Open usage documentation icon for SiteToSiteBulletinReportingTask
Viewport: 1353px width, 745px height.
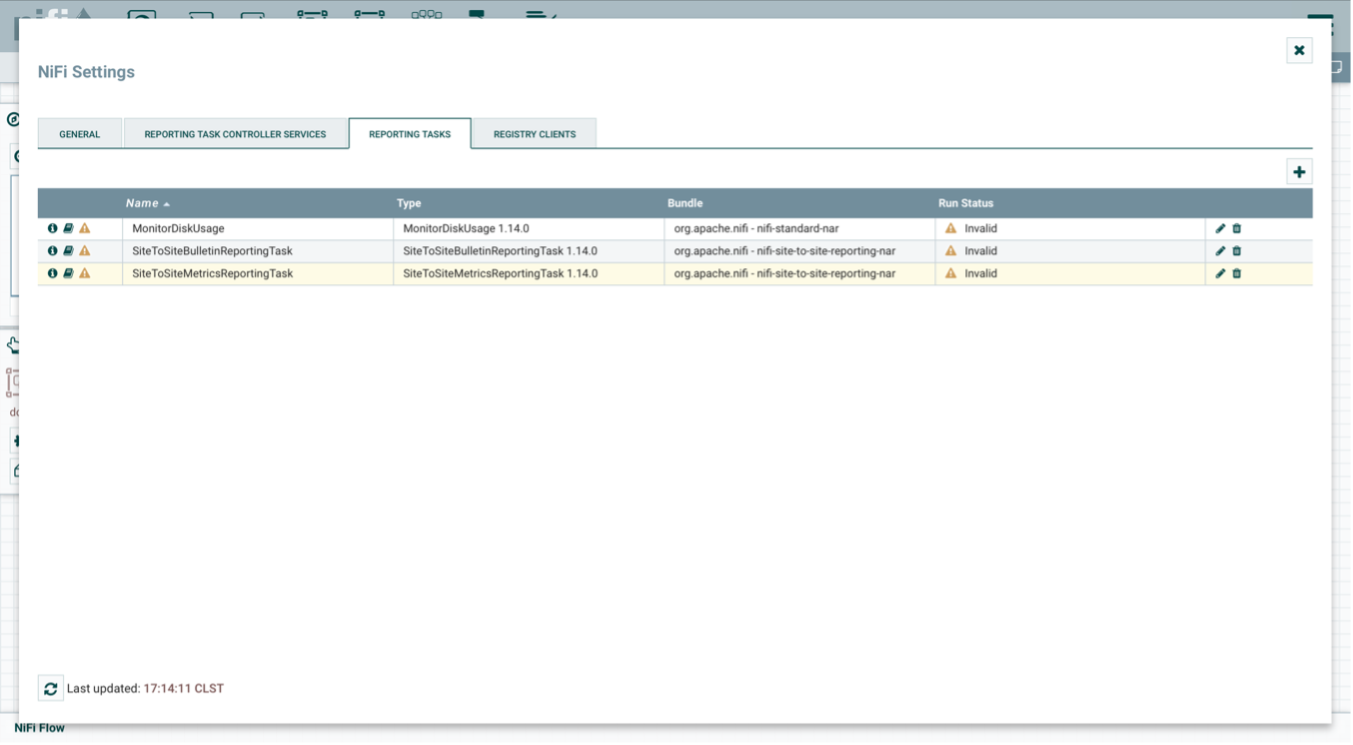coord(68,251)
